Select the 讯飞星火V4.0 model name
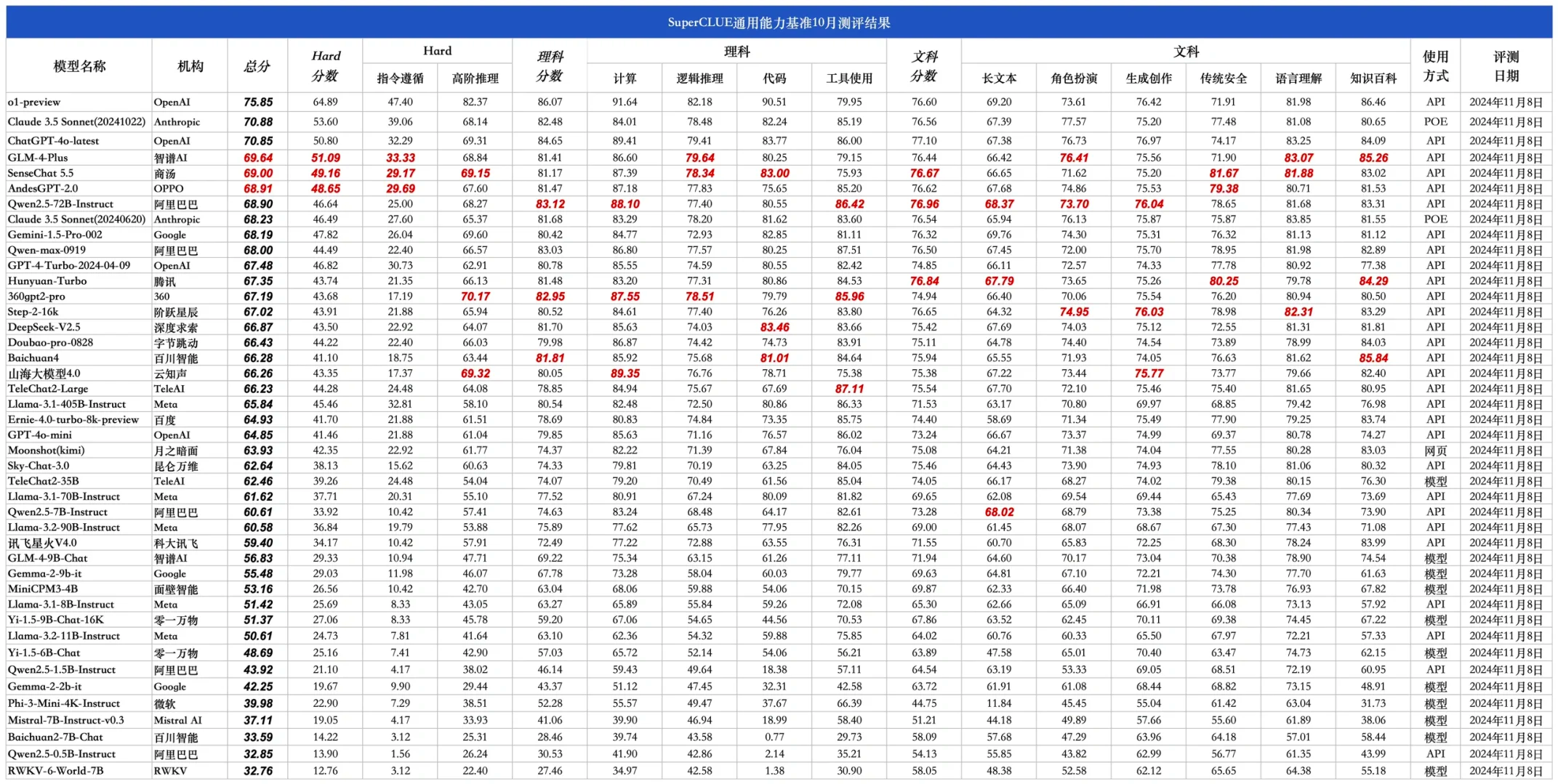Image resolution: width=1558 pixels, height=784 pixels. point(42,543)
